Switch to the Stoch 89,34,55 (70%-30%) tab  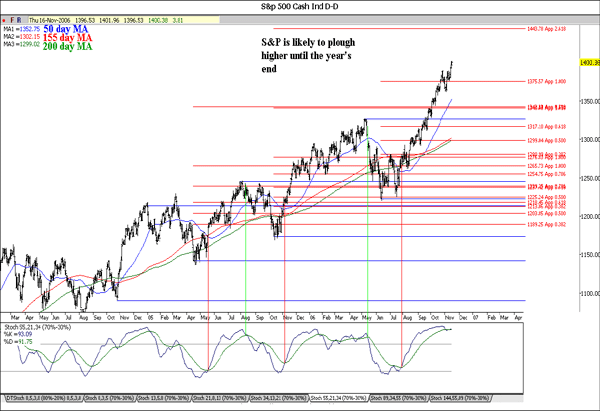[x=399, y=398]
